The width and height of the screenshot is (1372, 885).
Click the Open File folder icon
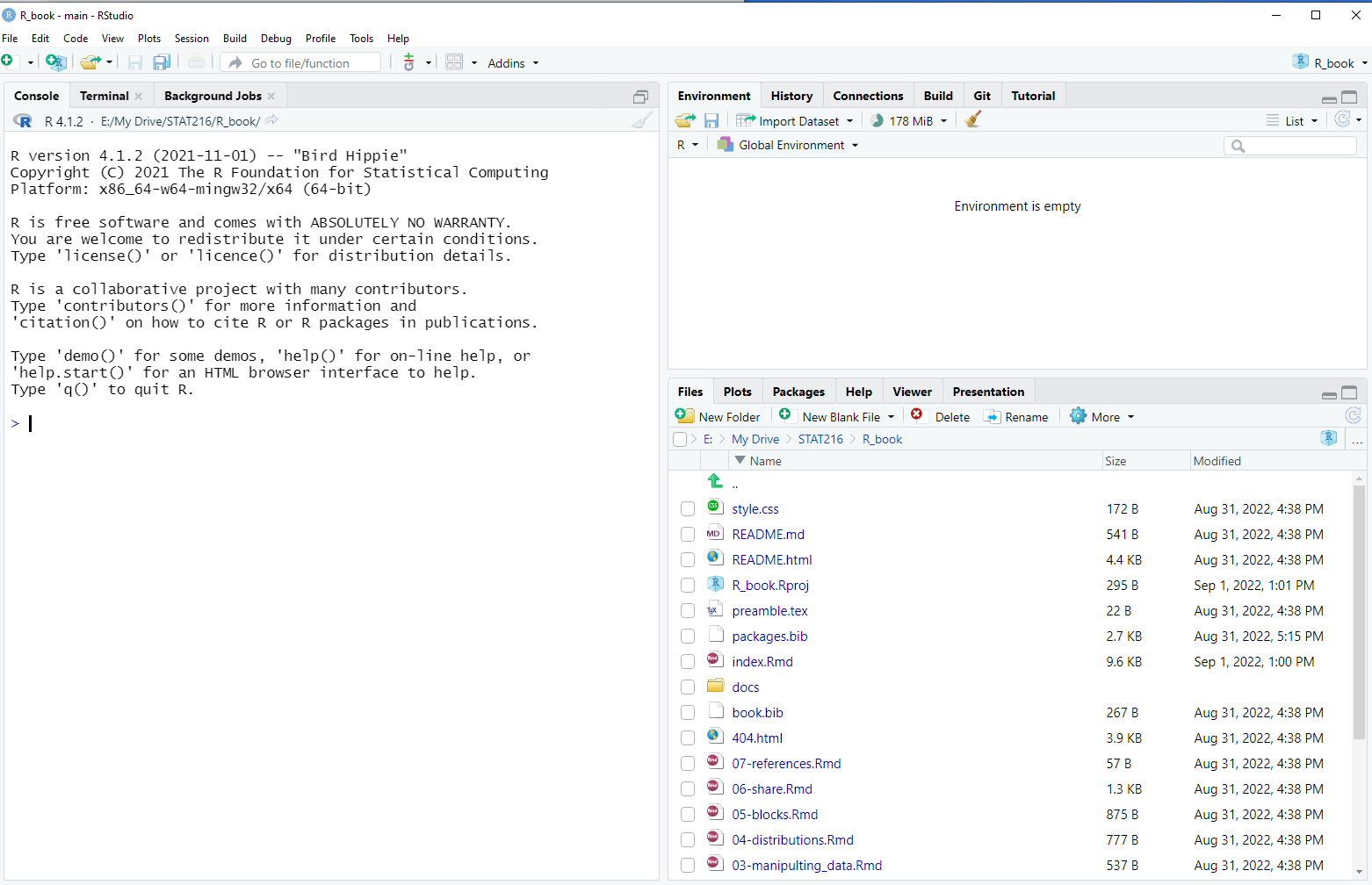point(90,62)
